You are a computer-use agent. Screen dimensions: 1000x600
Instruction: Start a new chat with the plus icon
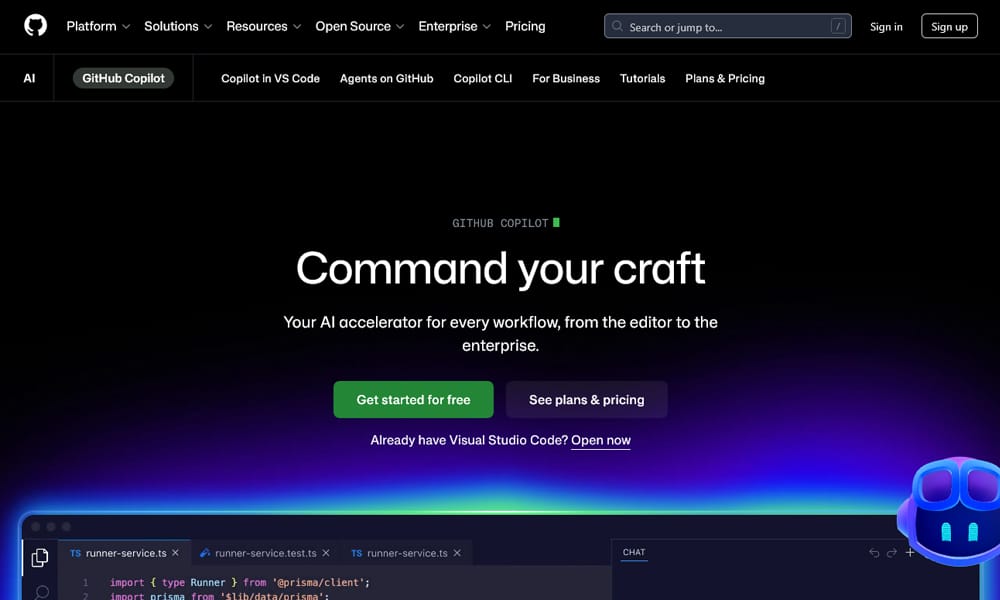(911, 551)
